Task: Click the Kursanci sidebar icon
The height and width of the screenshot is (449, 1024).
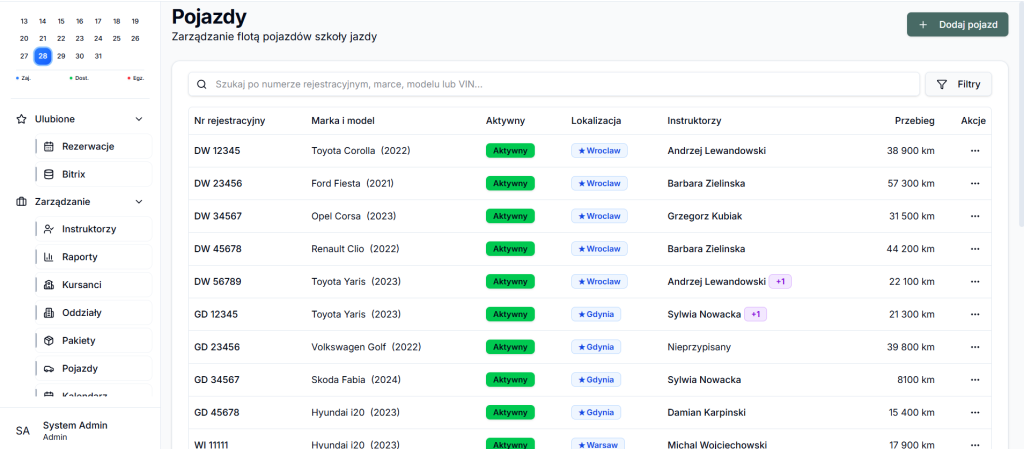Action: [x=48, y=285]
